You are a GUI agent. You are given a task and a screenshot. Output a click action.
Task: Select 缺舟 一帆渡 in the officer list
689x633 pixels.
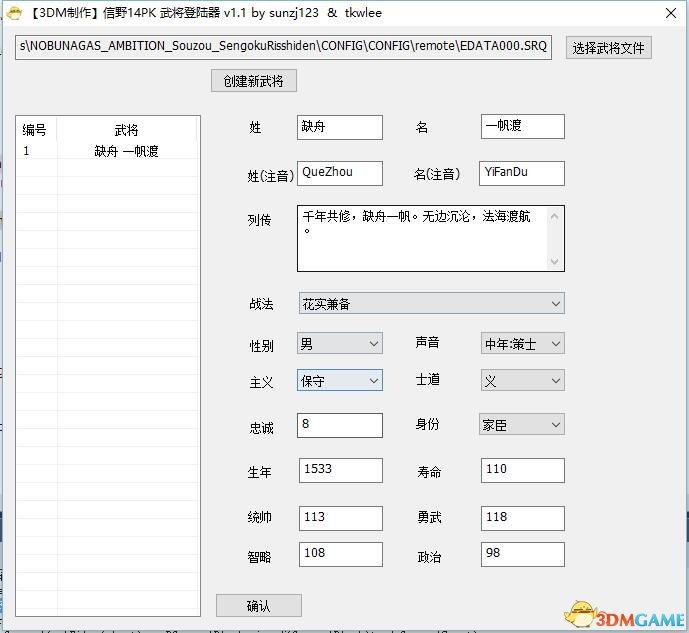[x=107, y=152]
